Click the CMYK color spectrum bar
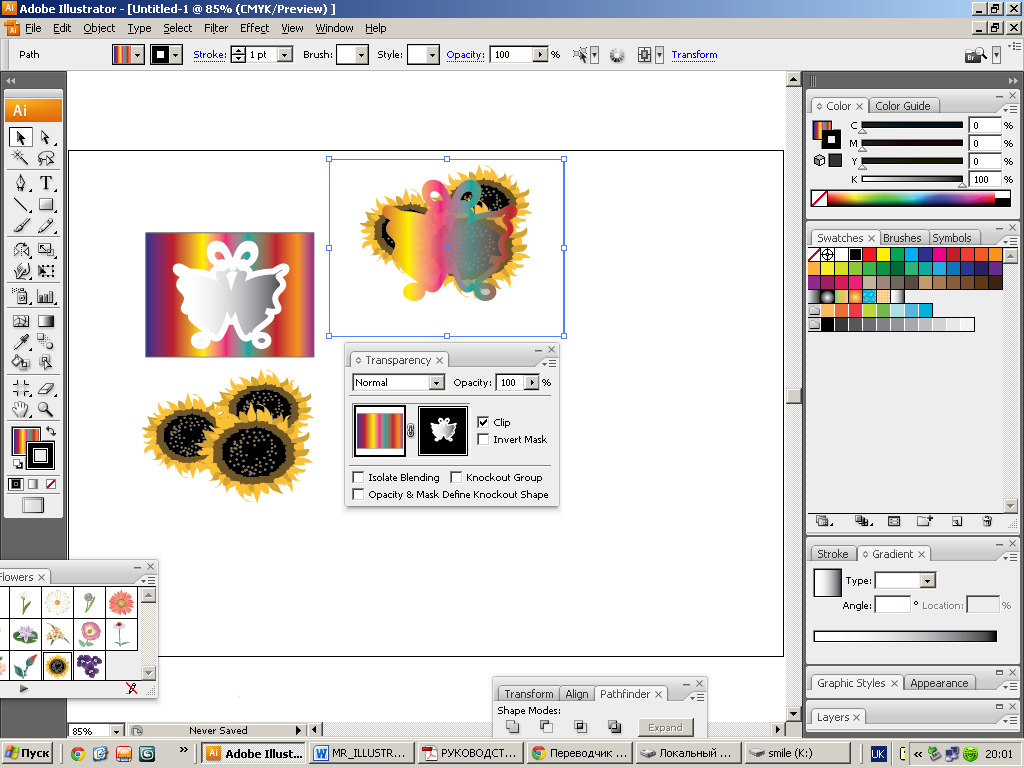Image resolution: width=1024 pixels, height=768 pixels. (x=911, y=198)
